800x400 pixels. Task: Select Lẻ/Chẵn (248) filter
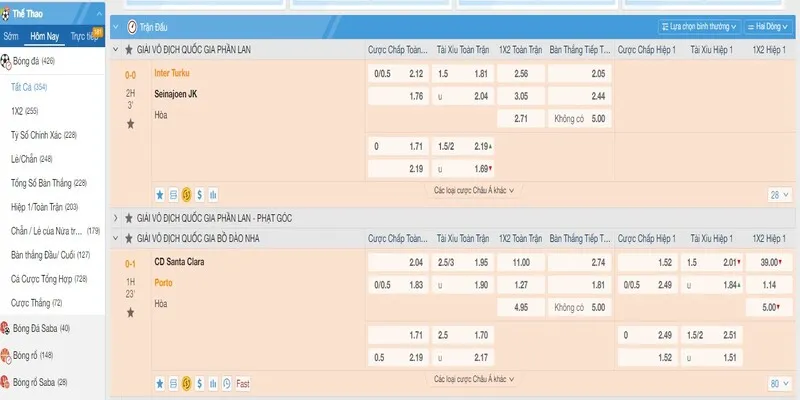coord(32,159)
